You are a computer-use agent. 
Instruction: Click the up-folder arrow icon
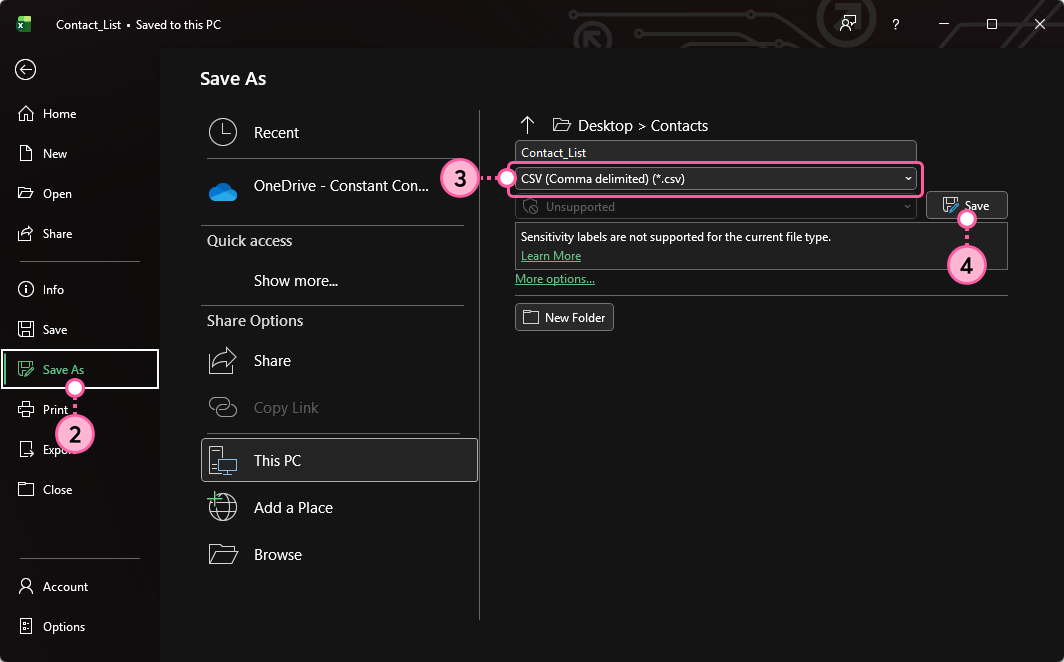click(x=528, y=125)
